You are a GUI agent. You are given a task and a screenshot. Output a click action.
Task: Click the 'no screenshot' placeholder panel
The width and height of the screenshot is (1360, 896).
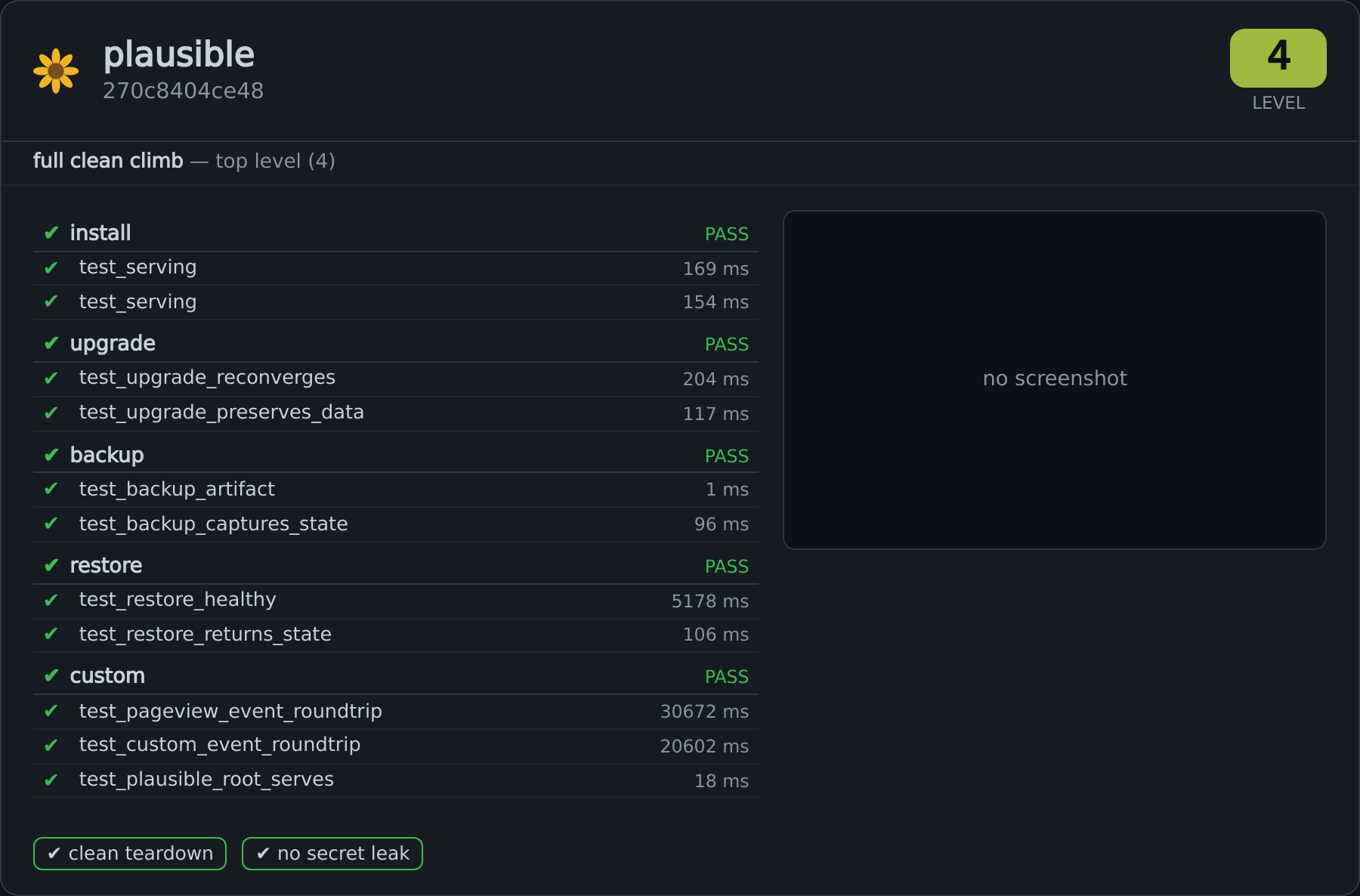(x=1055, y=380)
